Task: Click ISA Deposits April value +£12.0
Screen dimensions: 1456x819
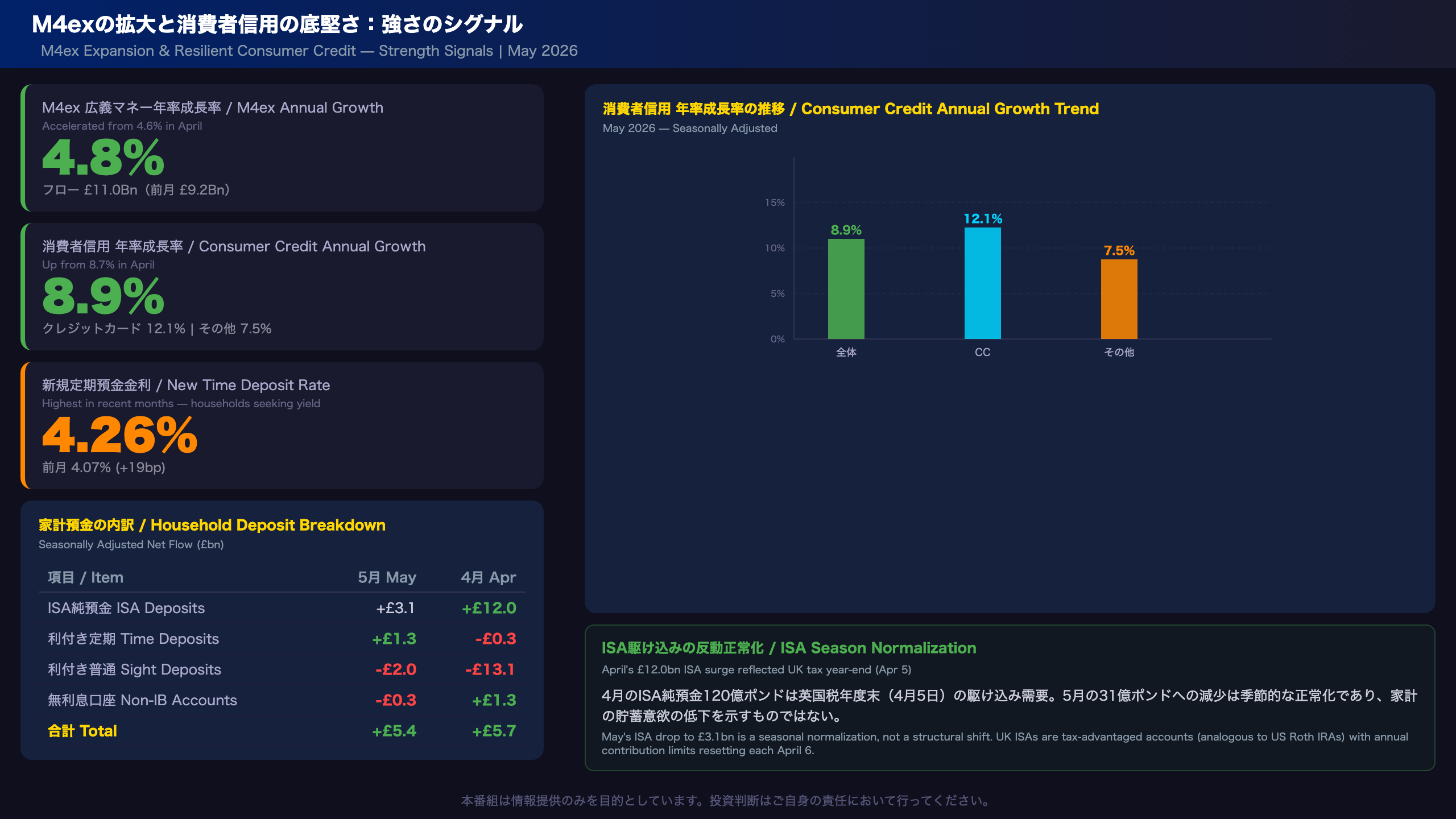Action: tap(489, 608)
